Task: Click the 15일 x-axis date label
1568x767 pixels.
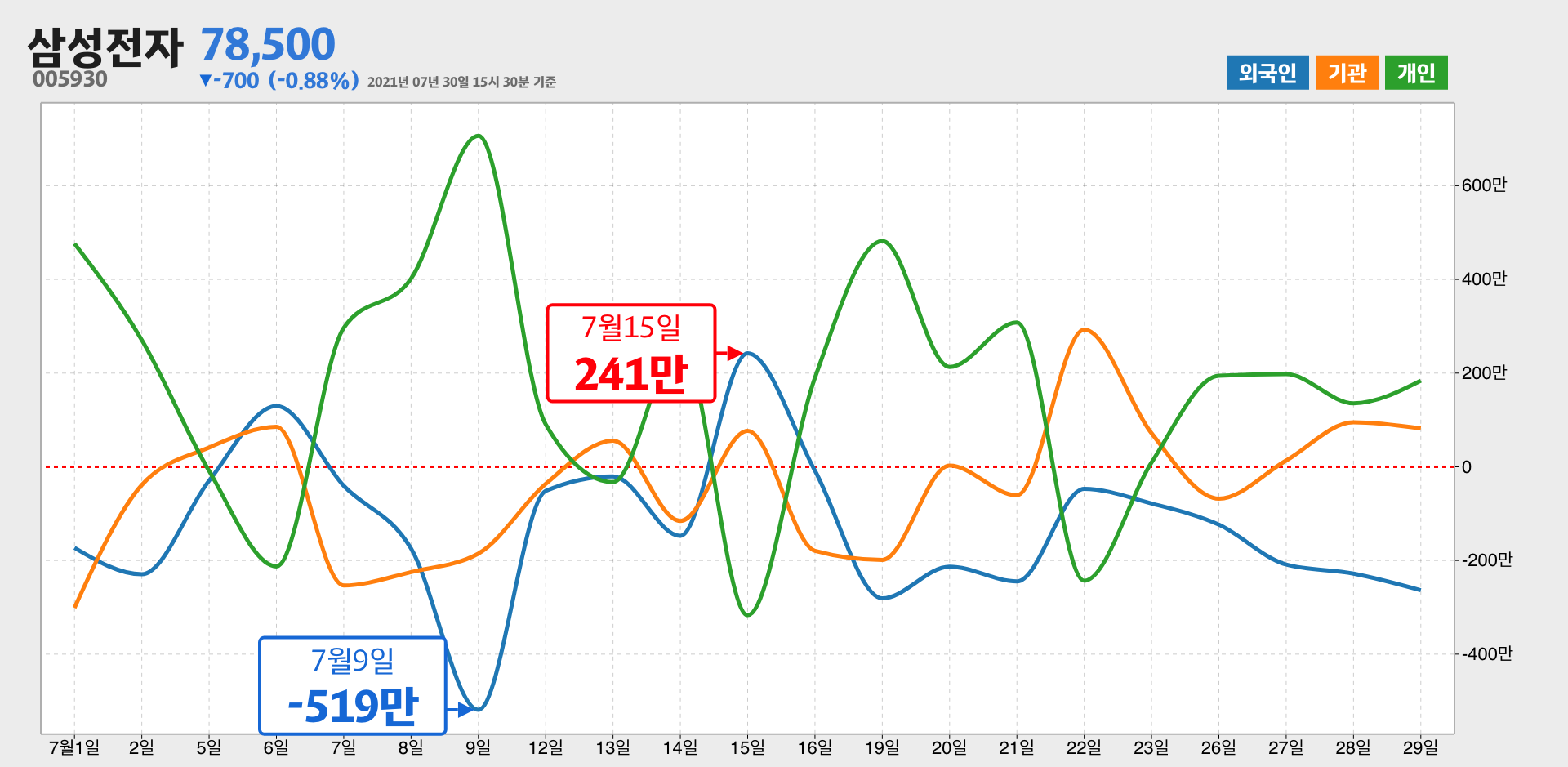Action: click(747, 747)
